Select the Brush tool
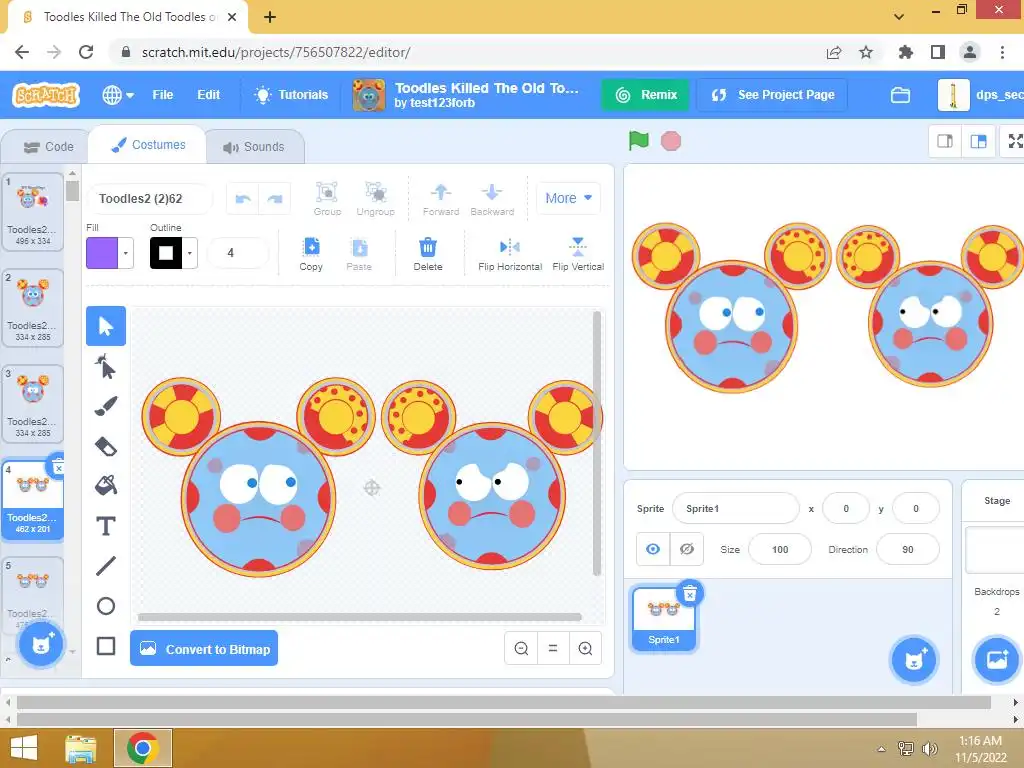The image size is (1024, 768). click(x=106, y=406)
